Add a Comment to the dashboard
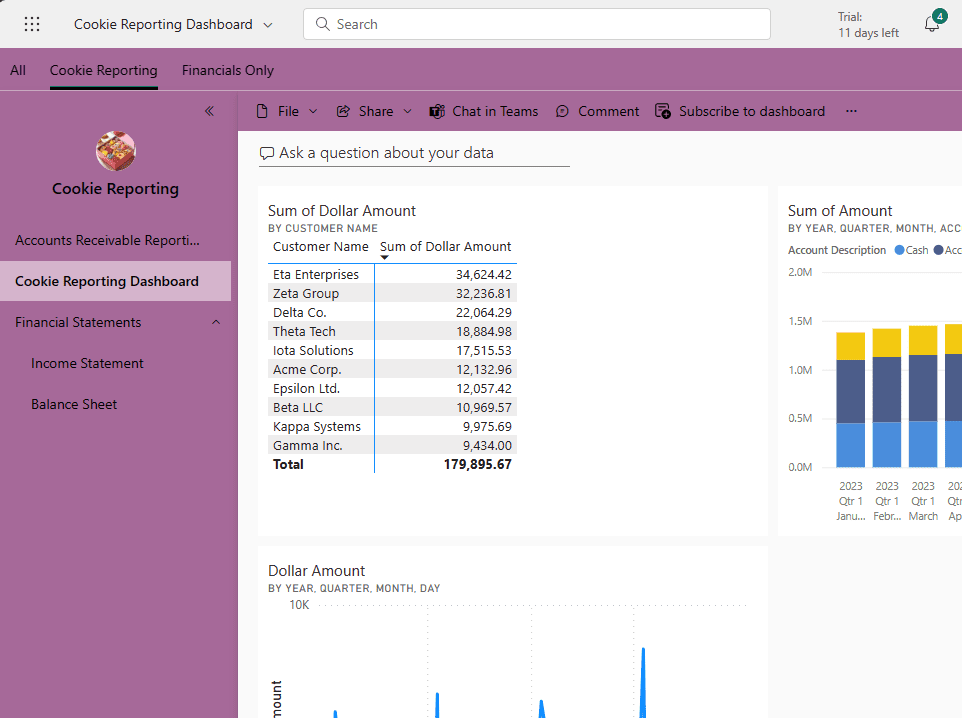 (598, 111)
